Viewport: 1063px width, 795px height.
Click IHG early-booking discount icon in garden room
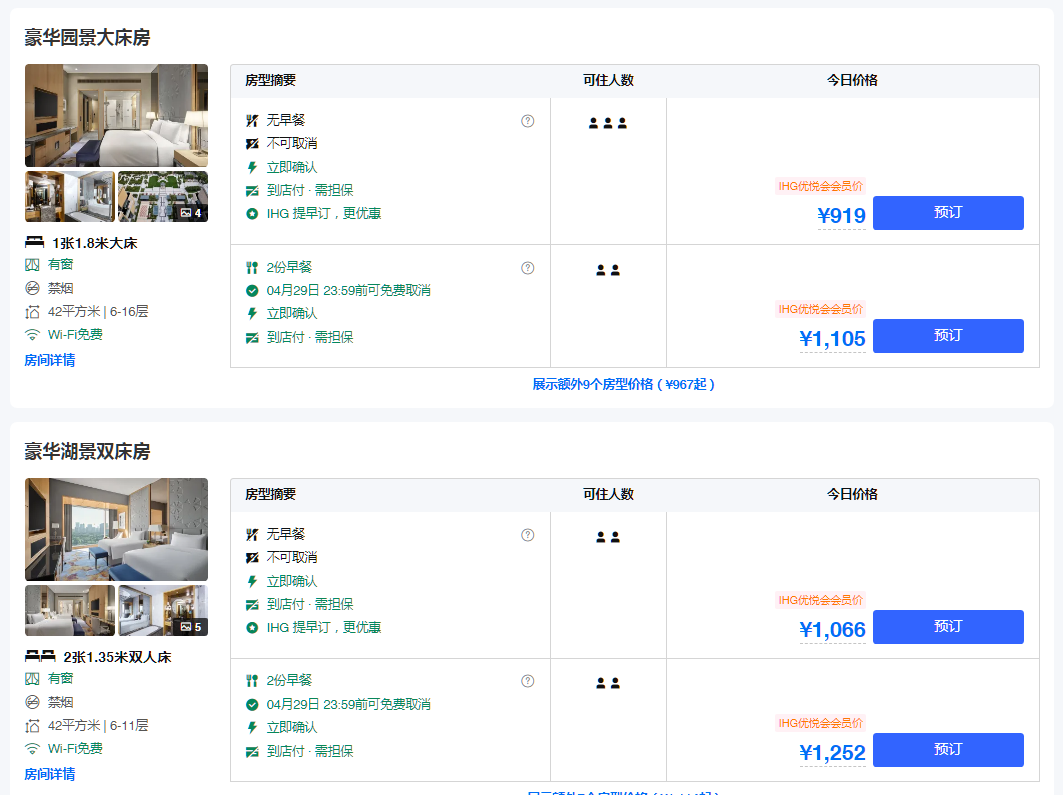(x=252, y=213)
